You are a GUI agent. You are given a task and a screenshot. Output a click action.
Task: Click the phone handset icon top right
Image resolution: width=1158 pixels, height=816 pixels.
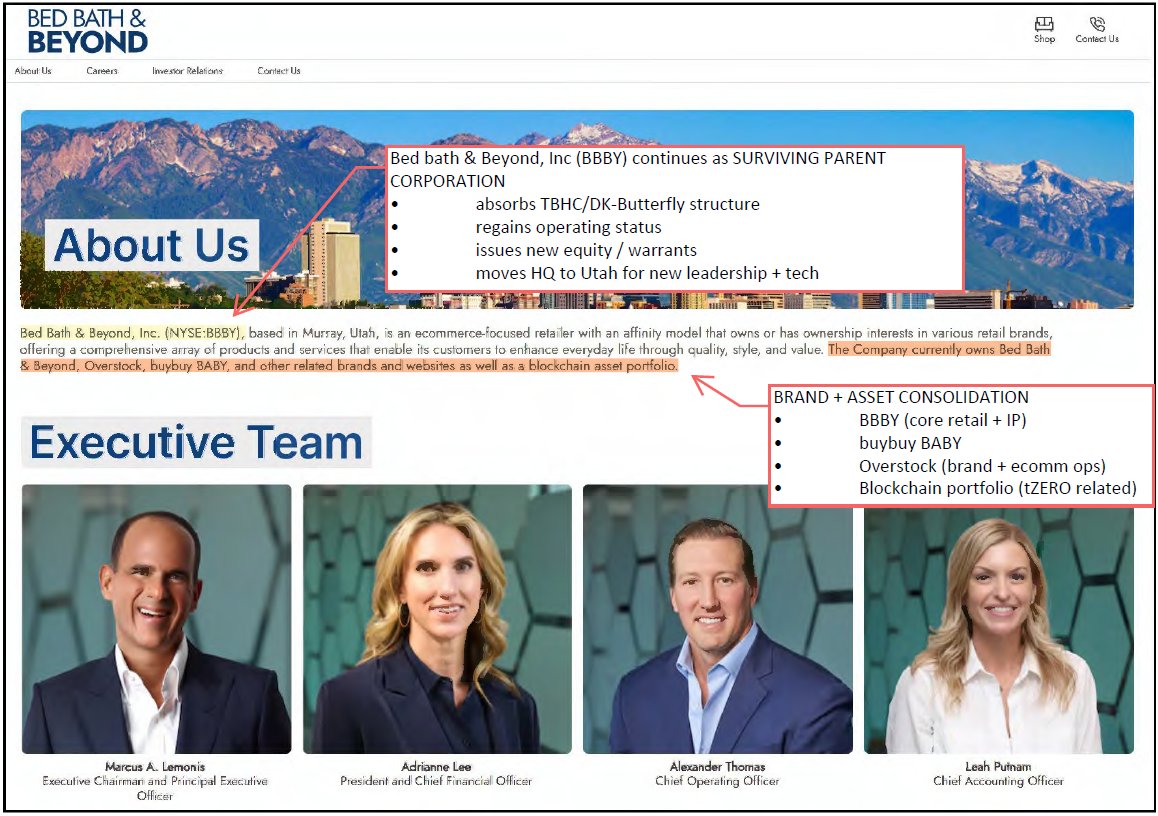click(1096, 24)
